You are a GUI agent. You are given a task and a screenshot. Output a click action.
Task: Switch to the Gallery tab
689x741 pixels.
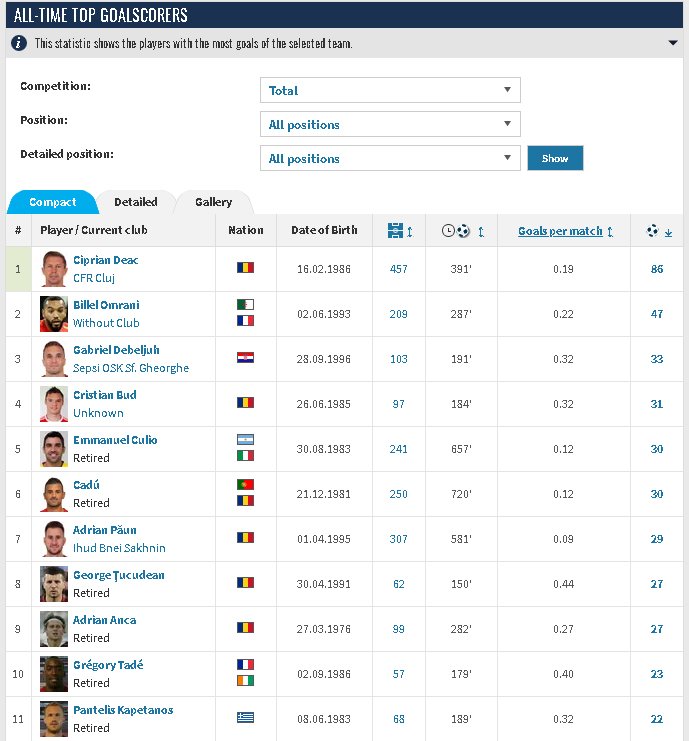214,202
